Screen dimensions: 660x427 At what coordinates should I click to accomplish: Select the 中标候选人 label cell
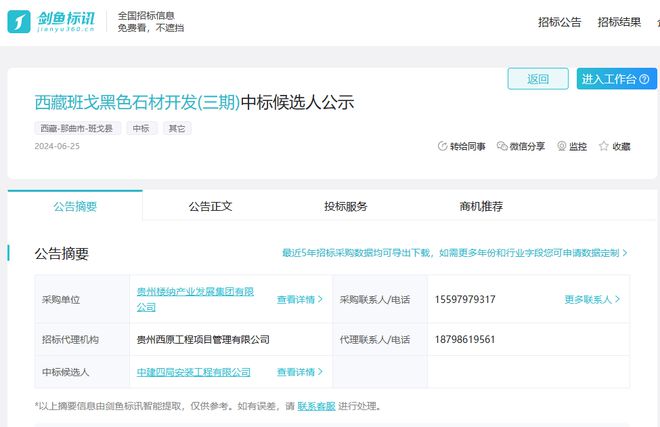(82, 372)
